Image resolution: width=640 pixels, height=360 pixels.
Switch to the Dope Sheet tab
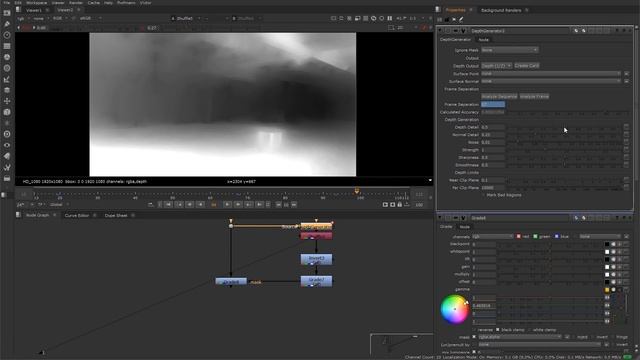pos(116,215)
